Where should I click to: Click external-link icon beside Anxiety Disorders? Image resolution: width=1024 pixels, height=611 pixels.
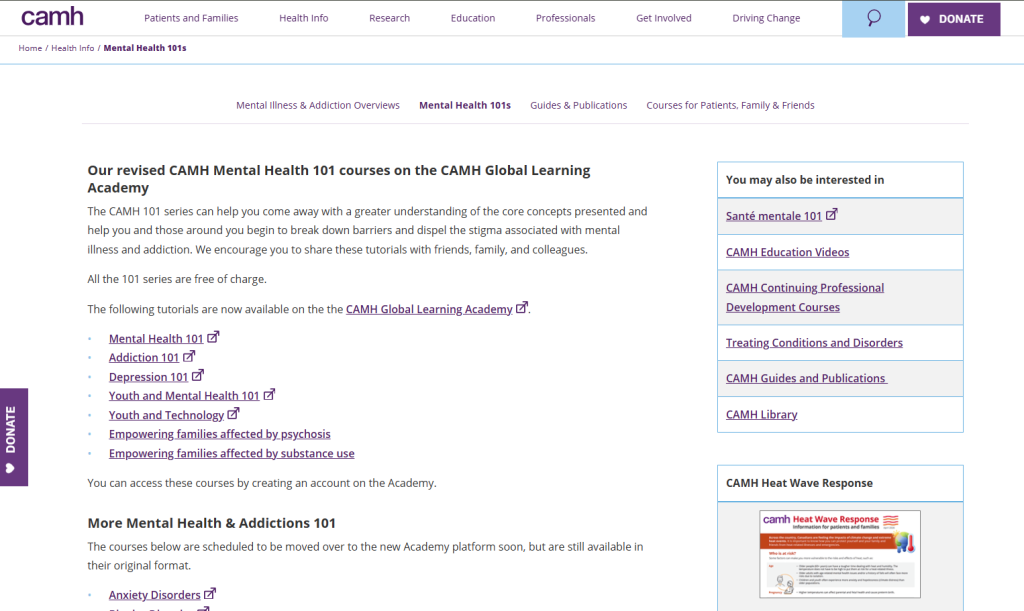(210, 593)
